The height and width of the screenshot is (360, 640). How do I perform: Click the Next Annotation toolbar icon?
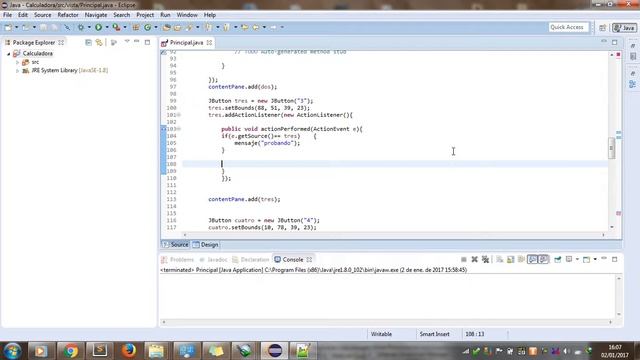pos(209,27)
